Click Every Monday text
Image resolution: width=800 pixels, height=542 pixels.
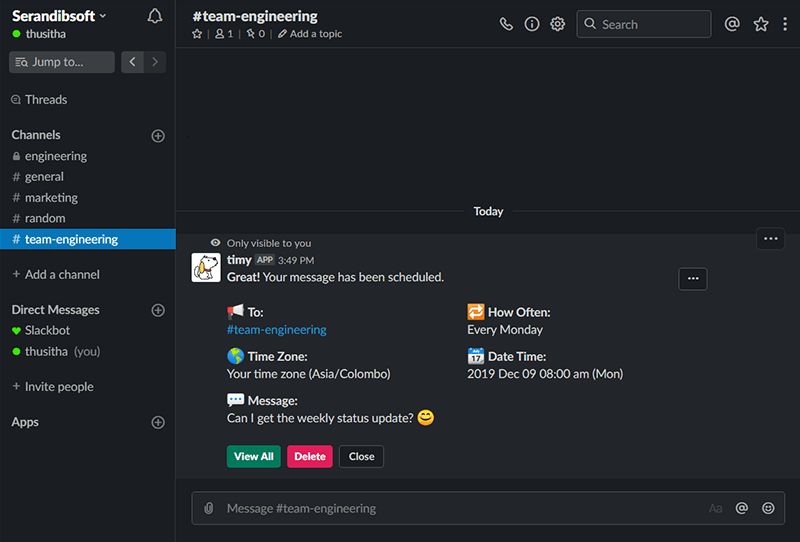click(x=505, y=330)
